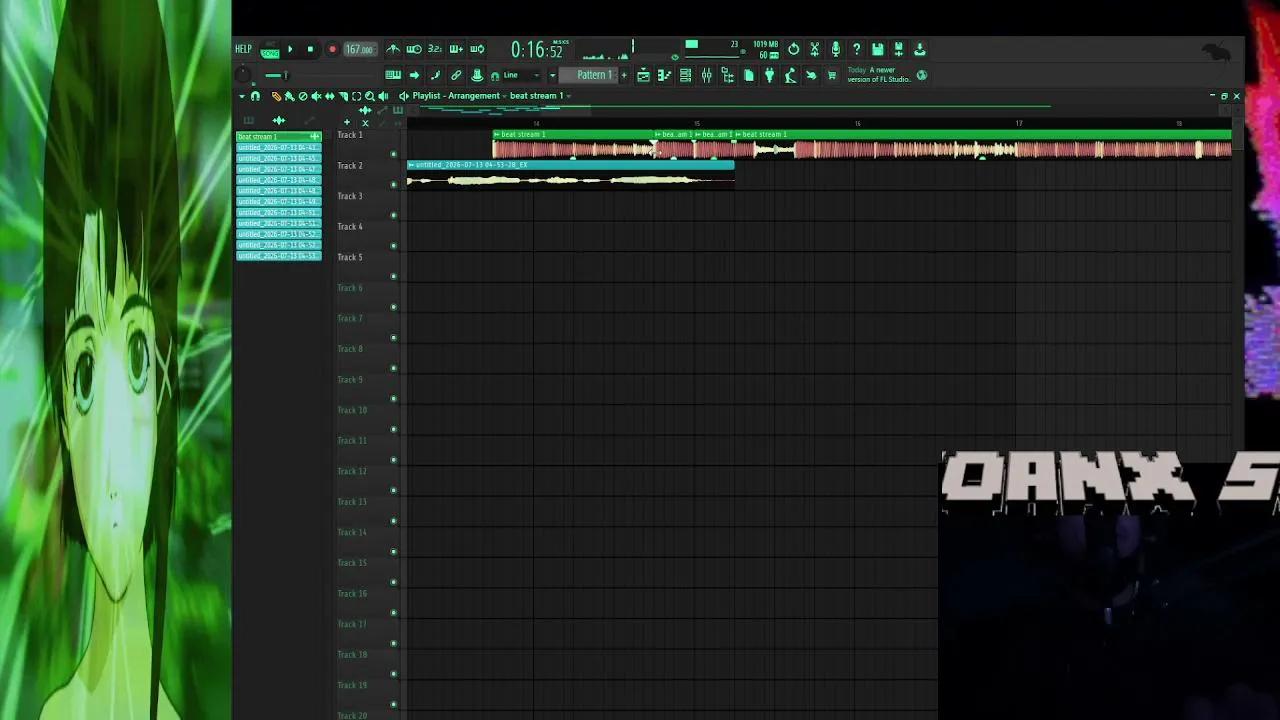Click the scissors tools icon in top toolbar
This screenshot has height=720, width=1280.
(815, 48)
